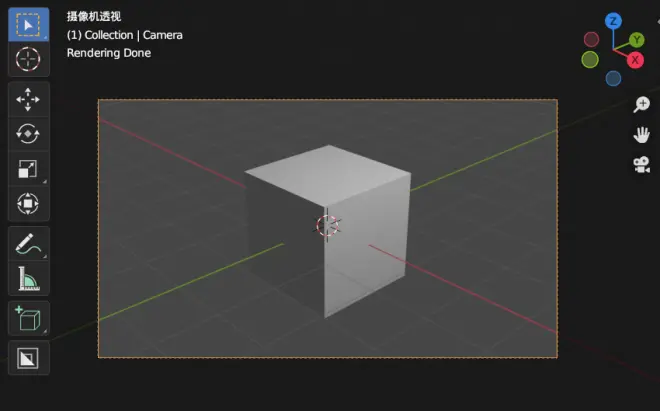Pick the Measure ruler tool
The height and width of the screenshot is (411, 660).
[28, 278]
